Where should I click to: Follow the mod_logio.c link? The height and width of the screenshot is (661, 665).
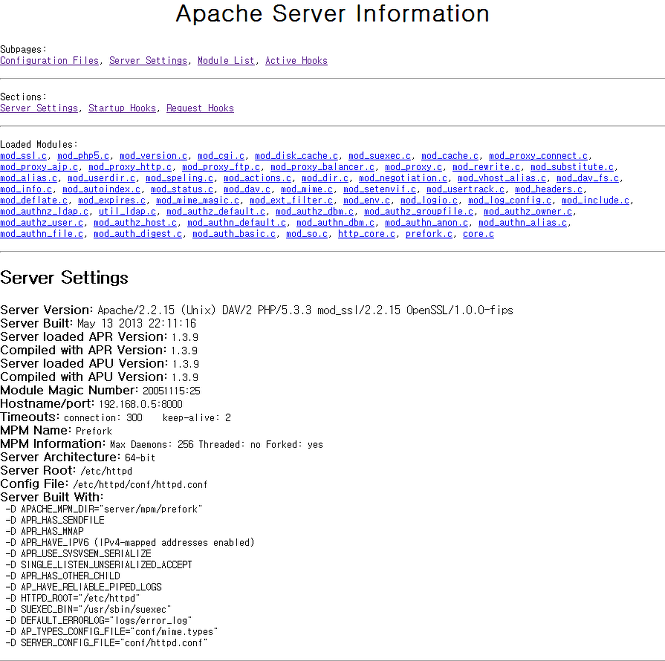coord(429,200)
